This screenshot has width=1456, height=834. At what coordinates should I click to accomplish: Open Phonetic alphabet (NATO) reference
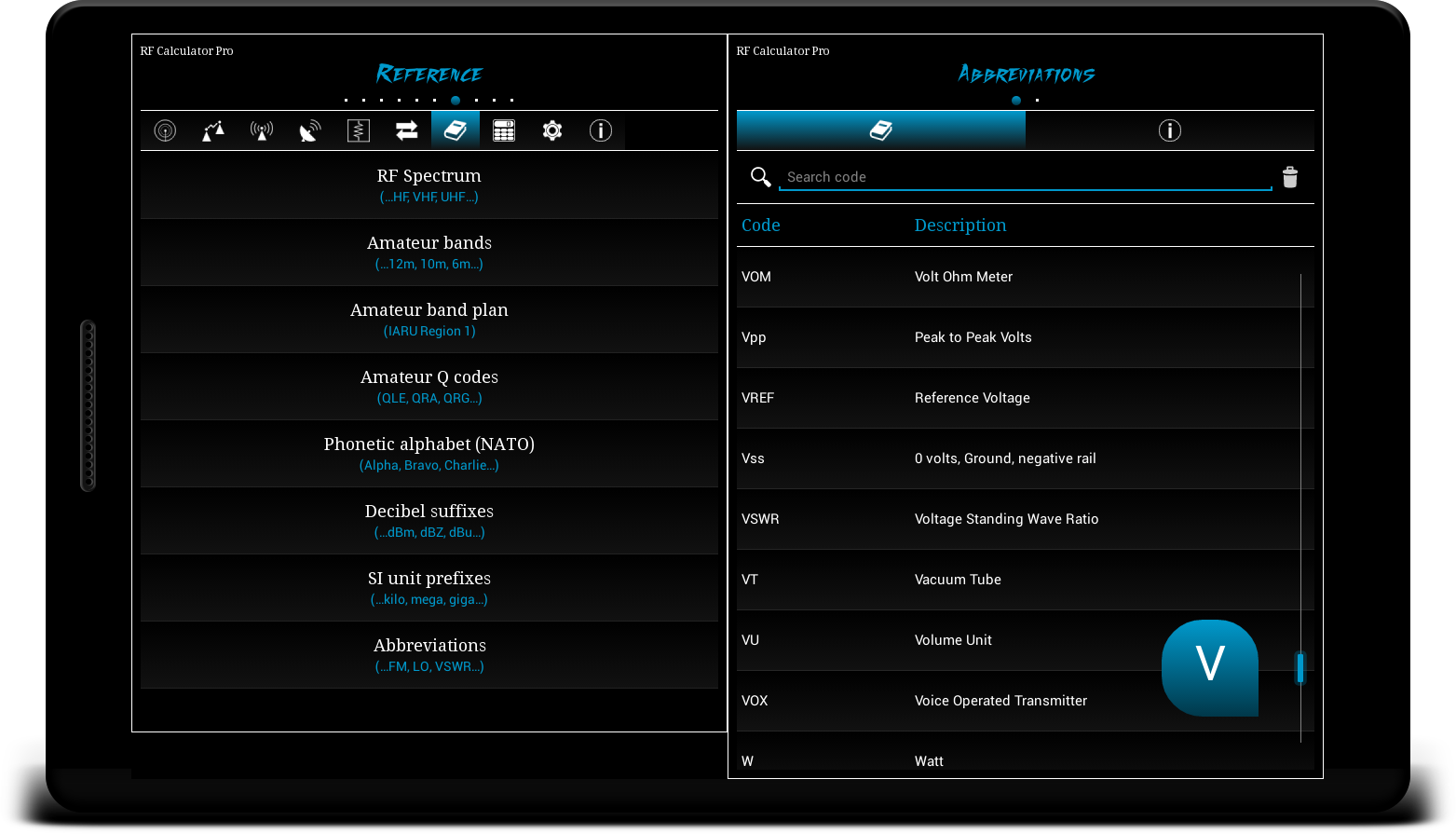(429, 454)
